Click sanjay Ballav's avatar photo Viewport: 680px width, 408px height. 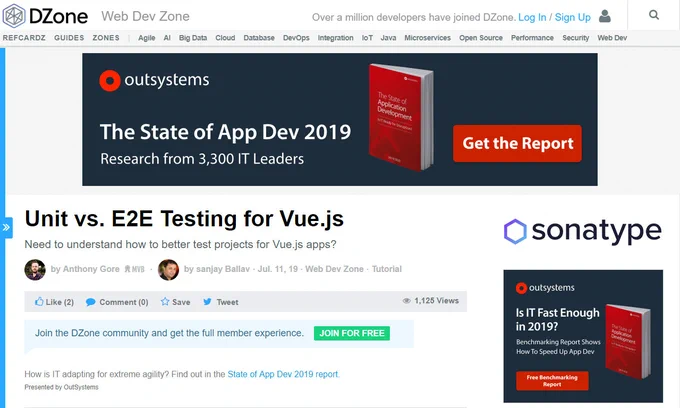click(168, 270)
